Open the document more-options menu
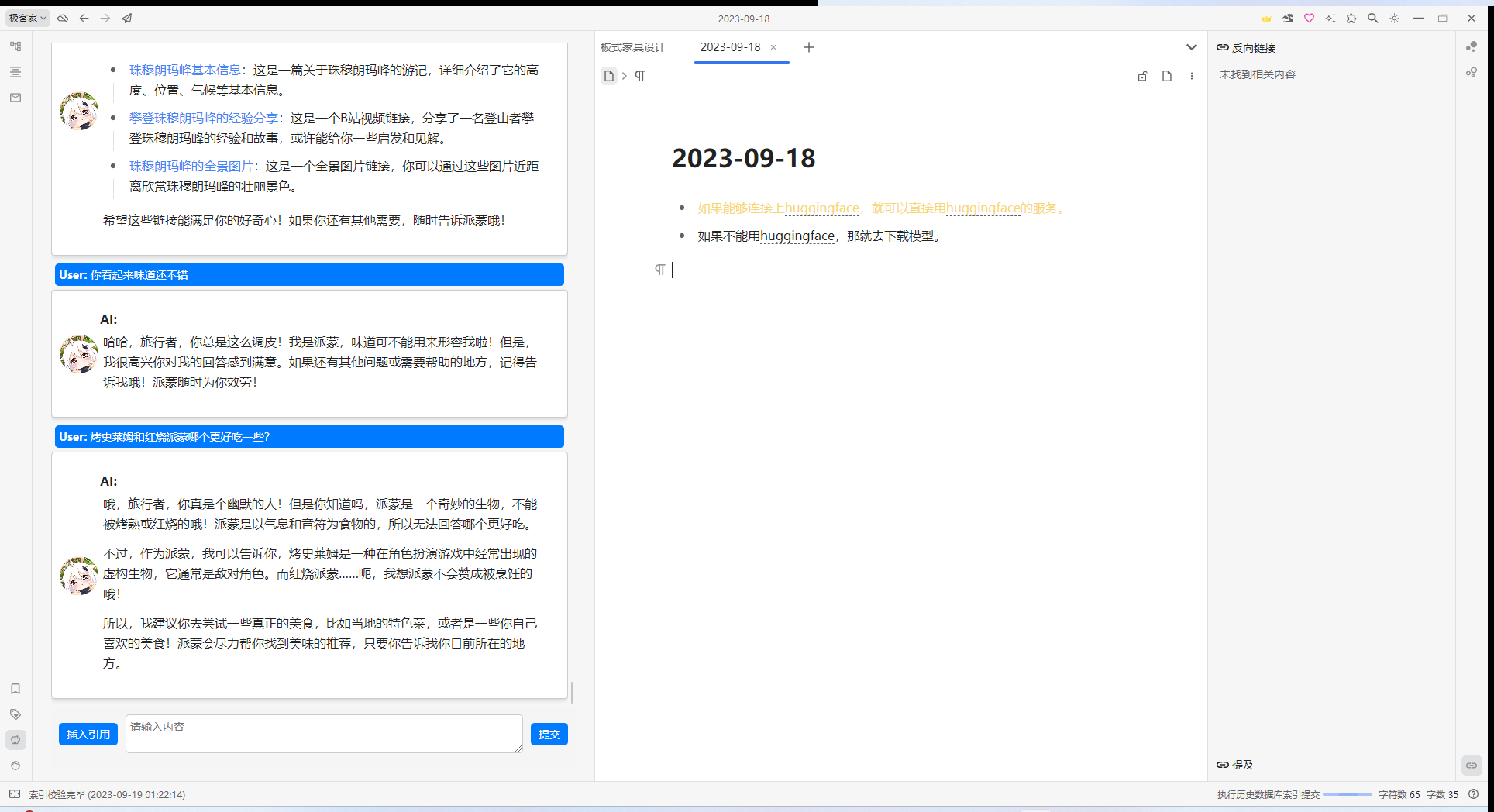The image size is (1494, 812). pos(1192,76)
